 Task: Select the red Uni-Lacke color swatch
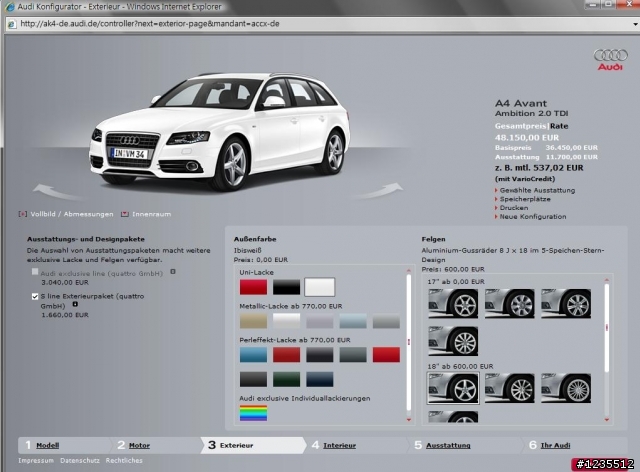253,287
